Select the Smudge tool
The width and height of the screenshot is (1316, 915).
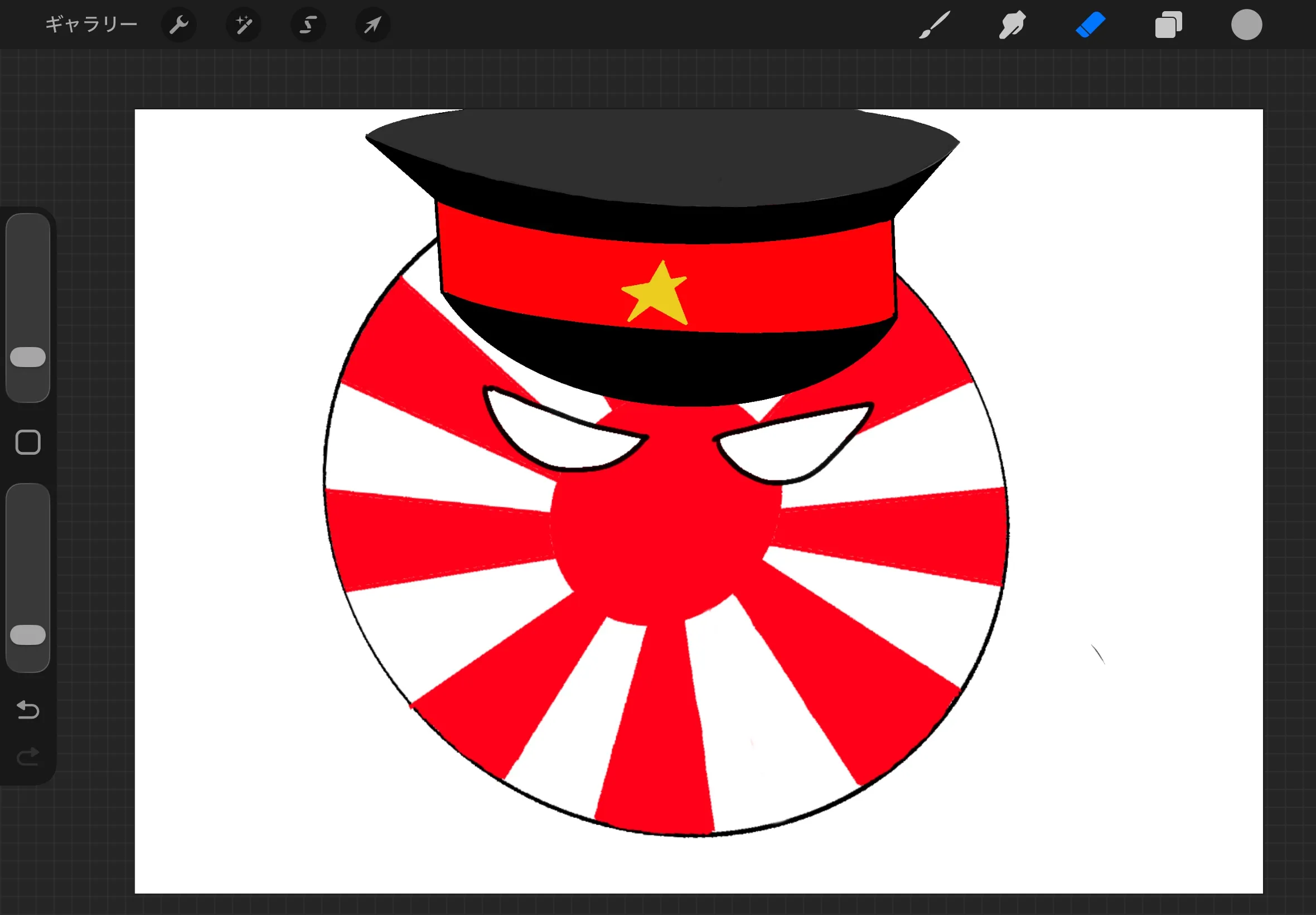coord(1012,25)
